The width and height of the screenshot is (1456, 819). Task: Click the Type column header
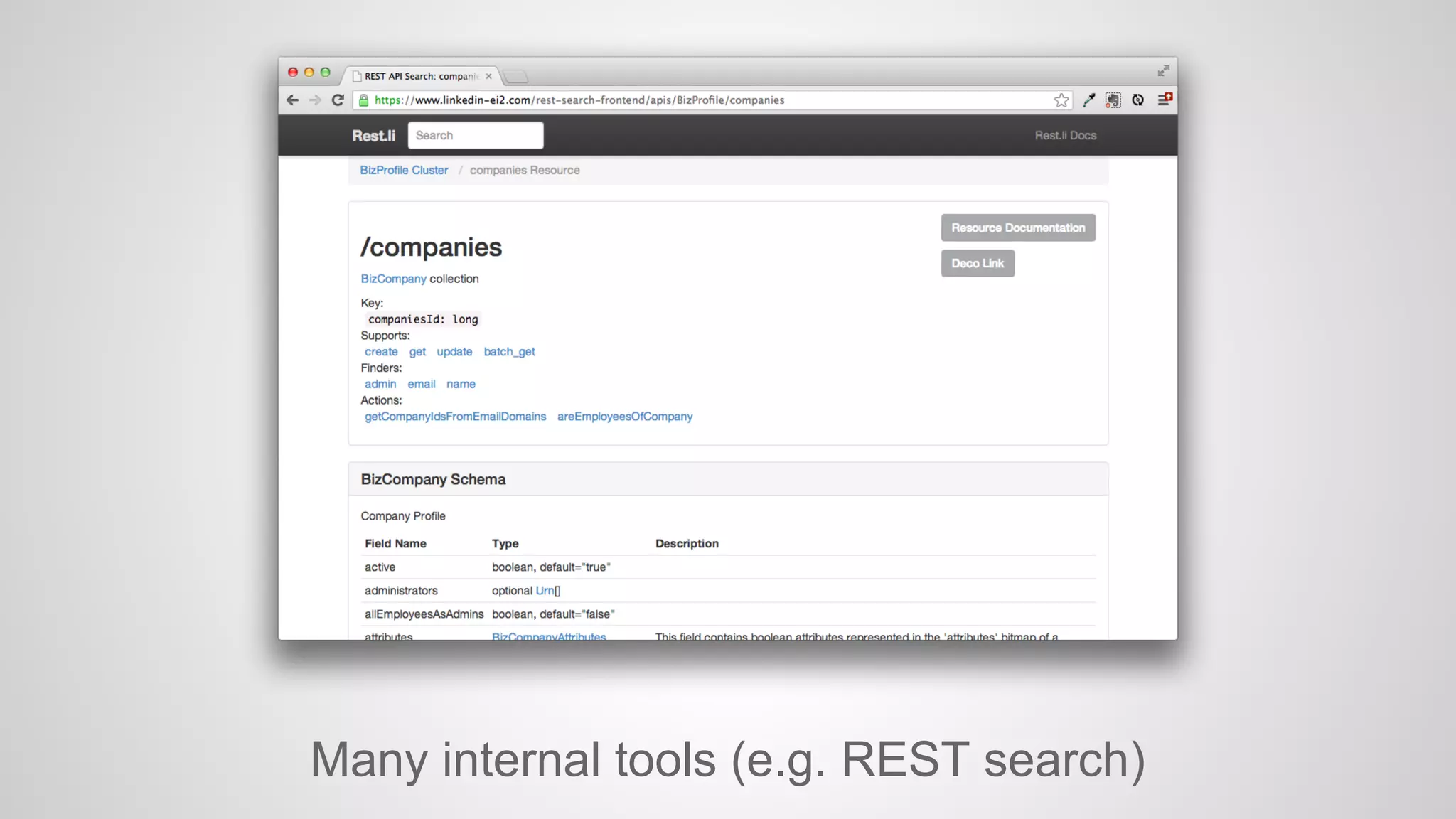click(505, 544)
